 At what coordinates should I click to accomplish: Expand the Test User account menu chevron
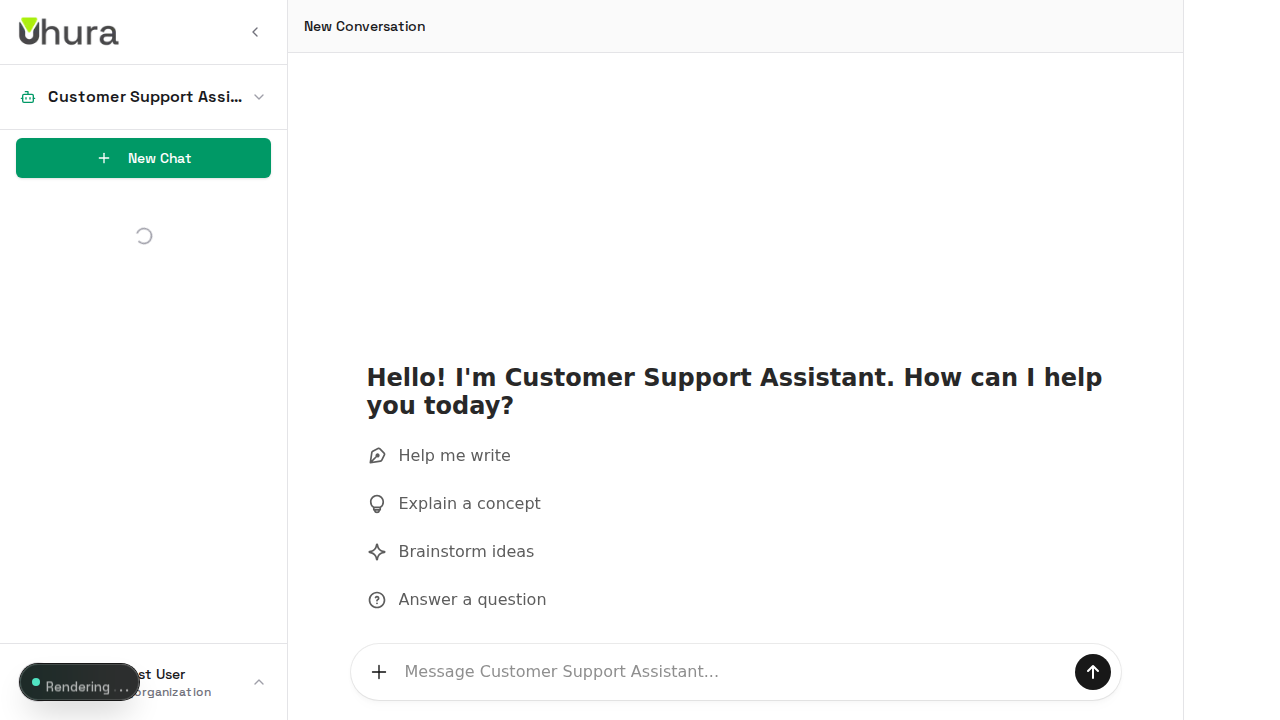pyautogui.click(x=259, y=681)
